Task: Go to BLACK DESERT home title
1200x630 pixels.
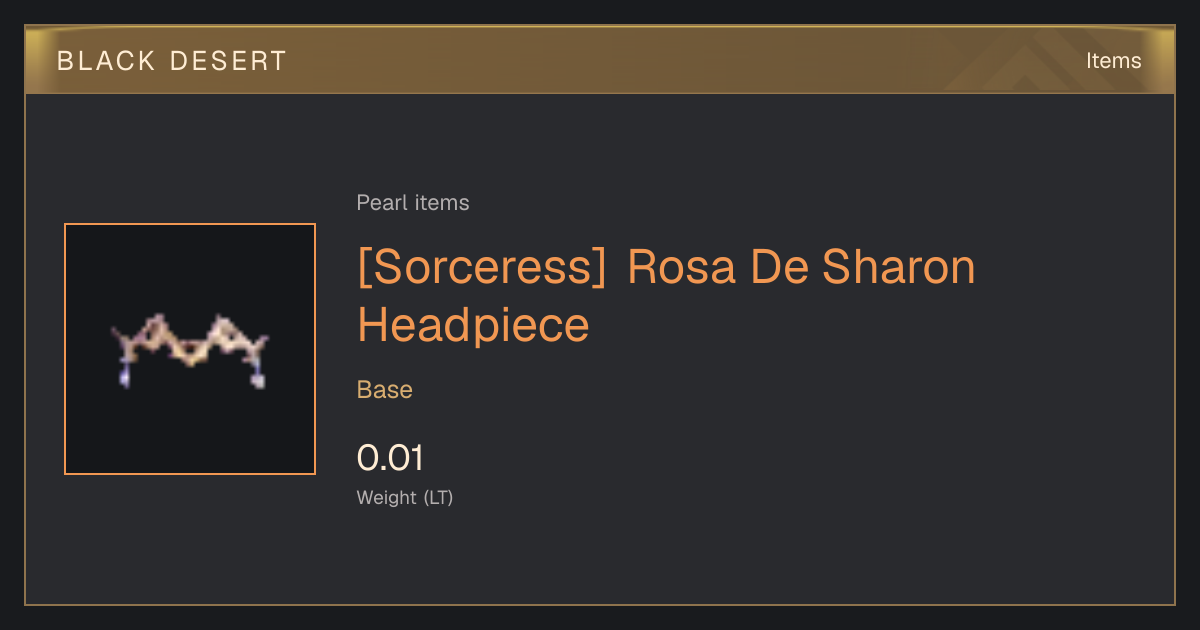Action: pos(172,61)
